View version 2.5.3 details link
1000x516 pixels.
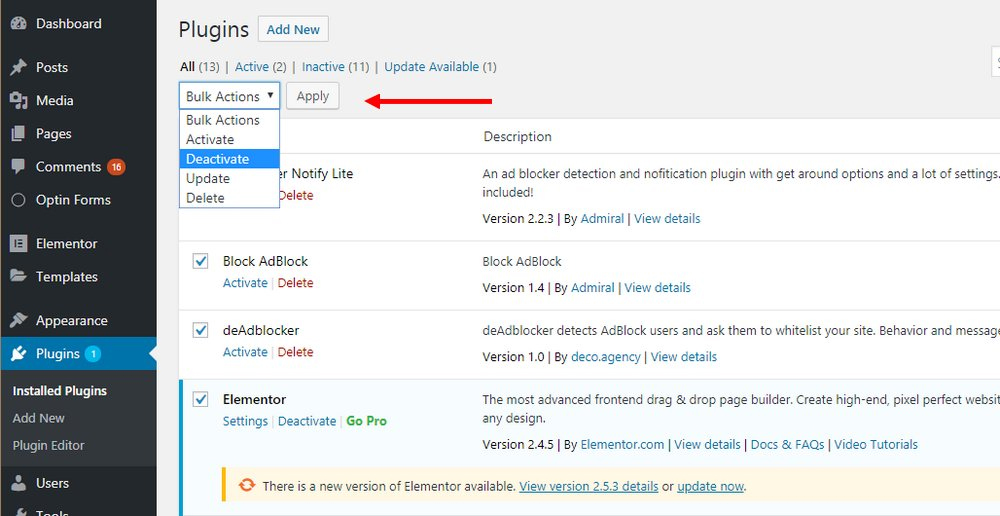pos(589,486)
